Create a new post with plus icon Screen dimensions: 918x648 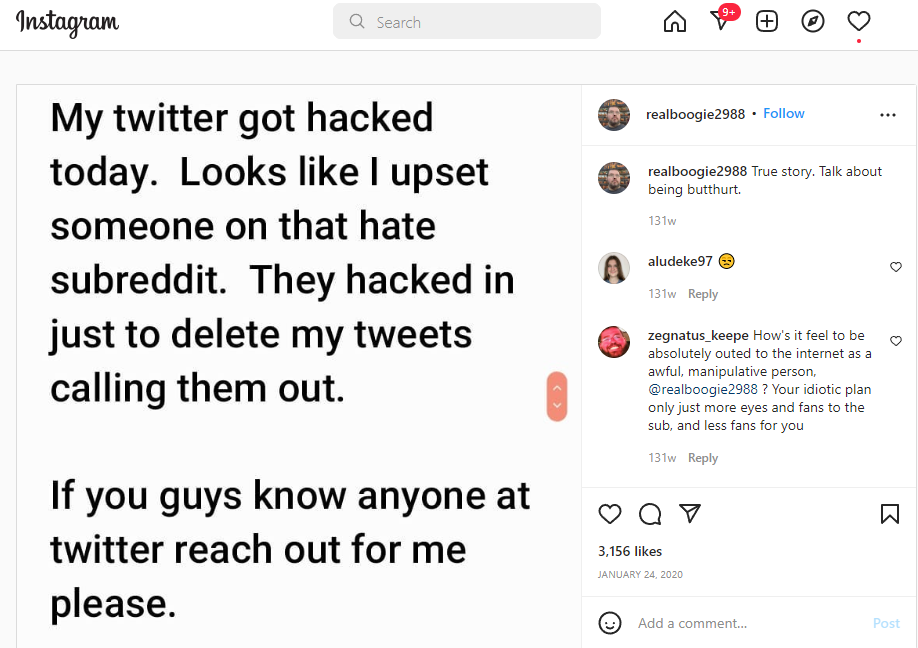tap(767, 21)
